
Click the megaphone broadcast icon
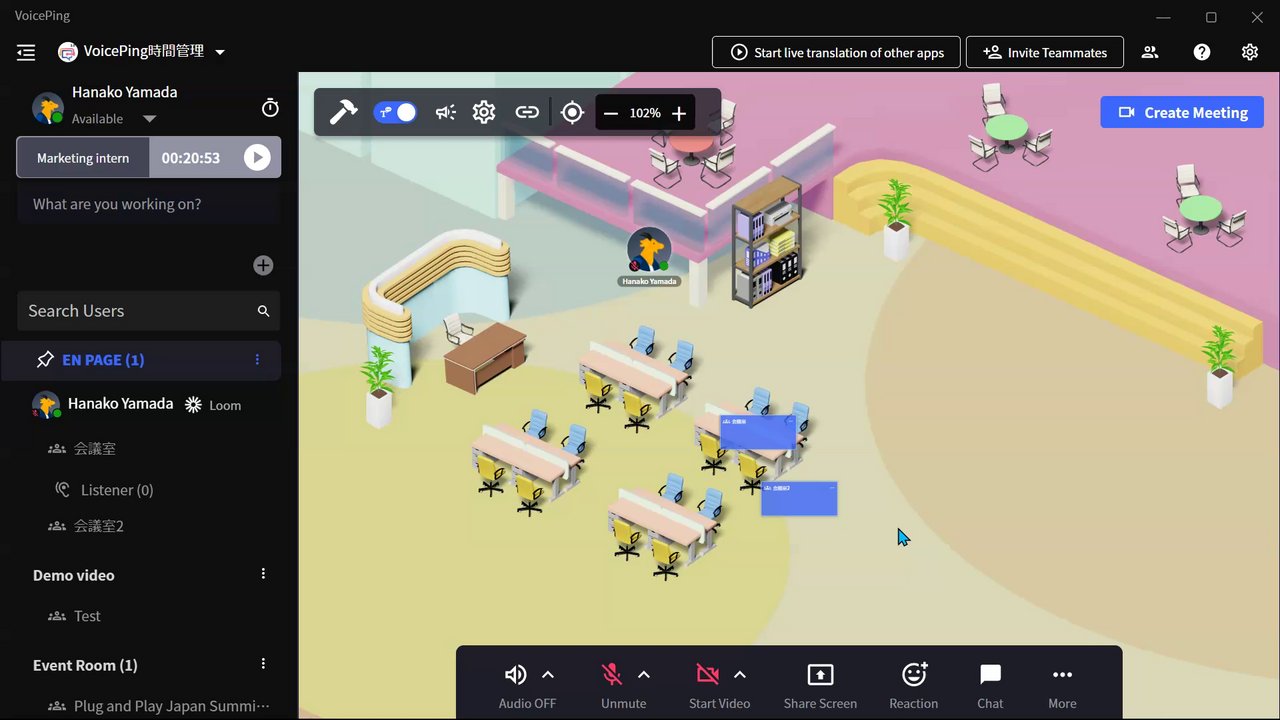click(446, 113)
